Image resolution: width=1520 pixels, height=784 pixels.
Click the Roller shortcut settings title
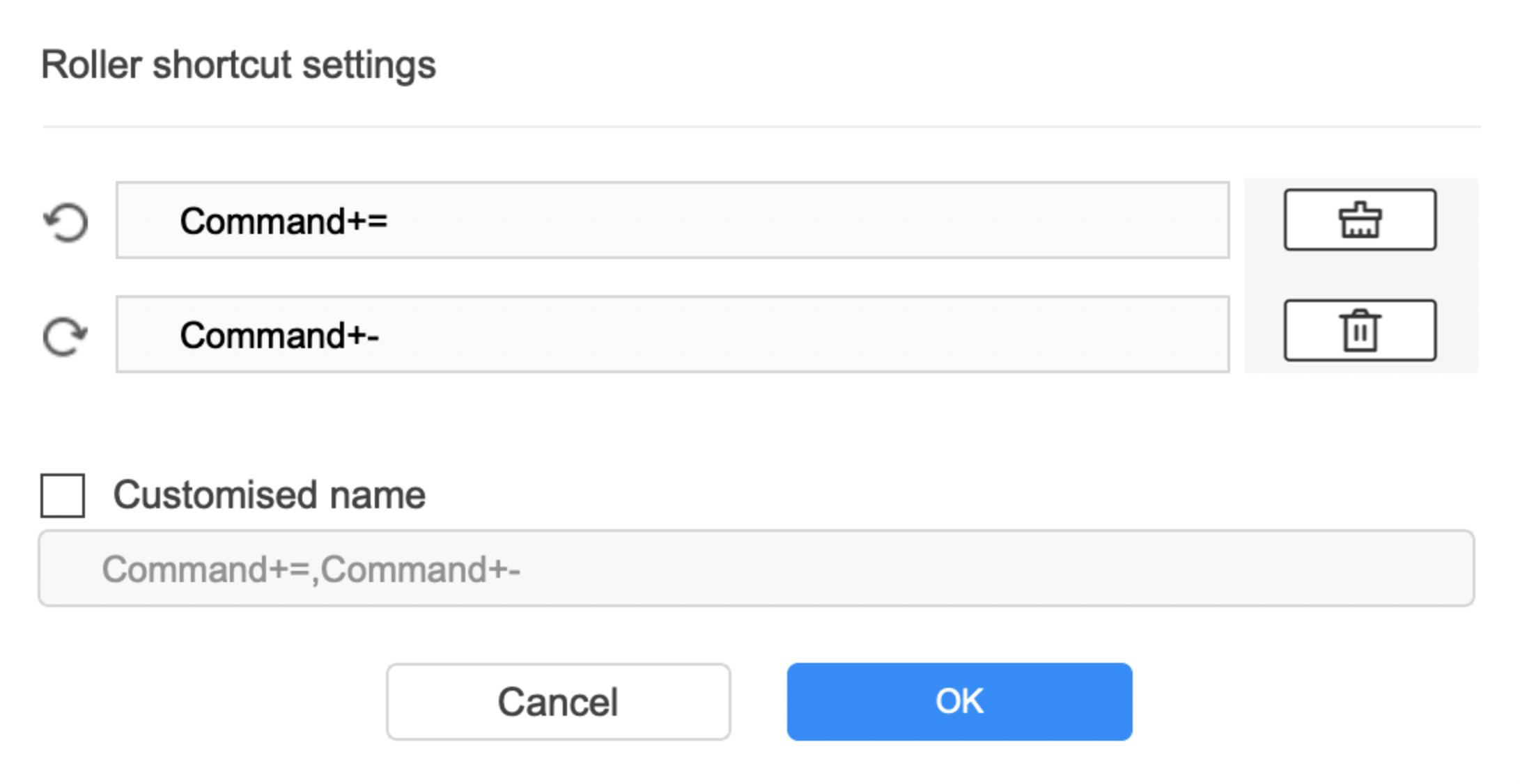[x=238, y=65]
